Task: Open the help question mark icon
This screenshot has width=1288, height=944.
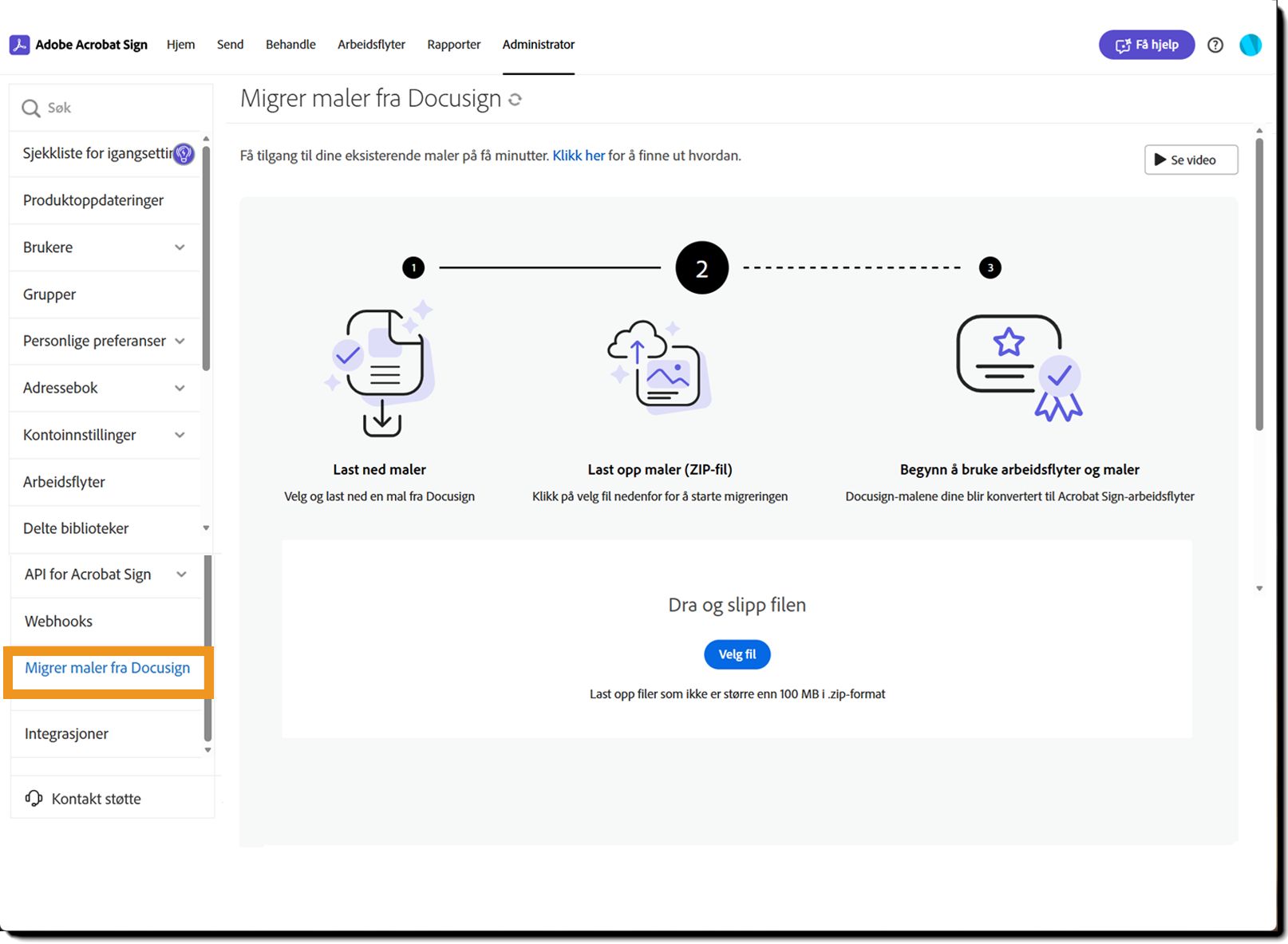Action: pyautogui.click(x=1215, y=45)
